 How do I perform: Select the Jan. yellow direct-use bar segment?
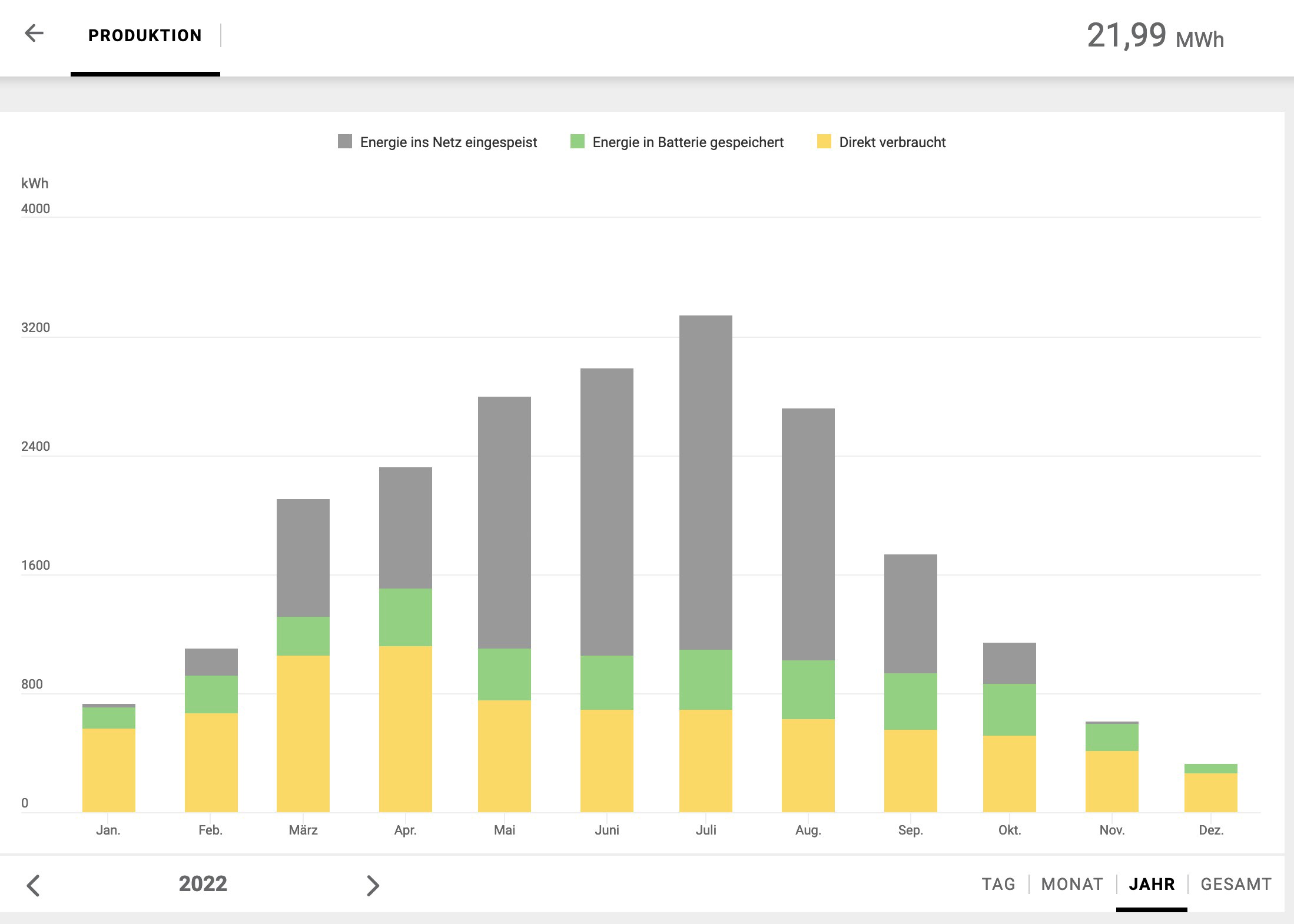tap(109, 770)
